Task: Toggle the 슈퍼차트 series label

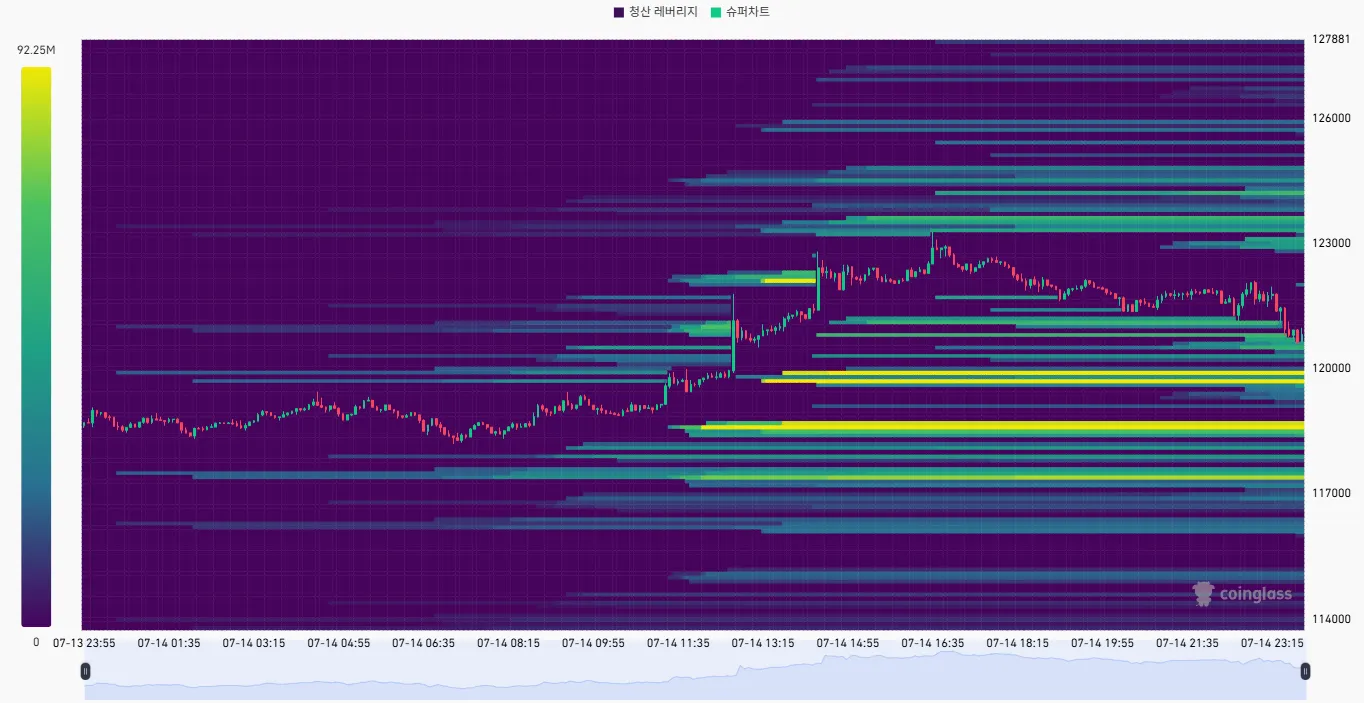Action: click(748, 13)
